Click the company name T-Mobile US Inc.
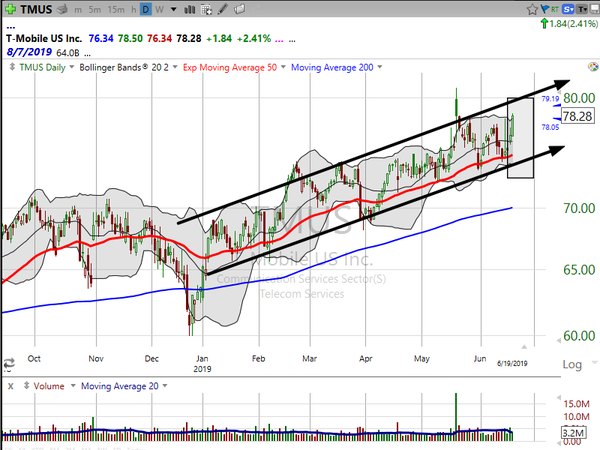 [x=44, y=38]
